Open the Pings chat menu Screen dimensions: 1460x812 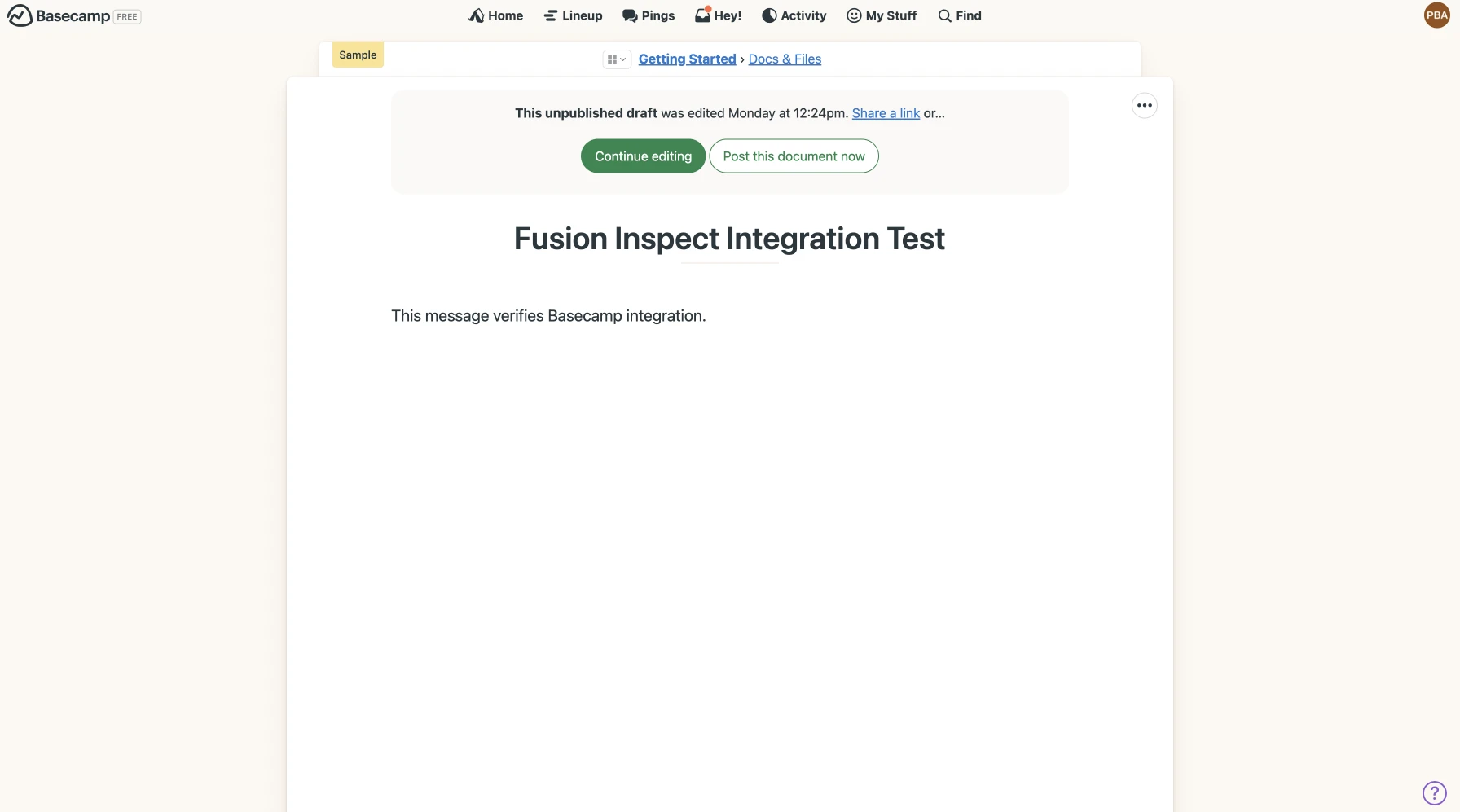pyautogui.click(x=649, y=15)
